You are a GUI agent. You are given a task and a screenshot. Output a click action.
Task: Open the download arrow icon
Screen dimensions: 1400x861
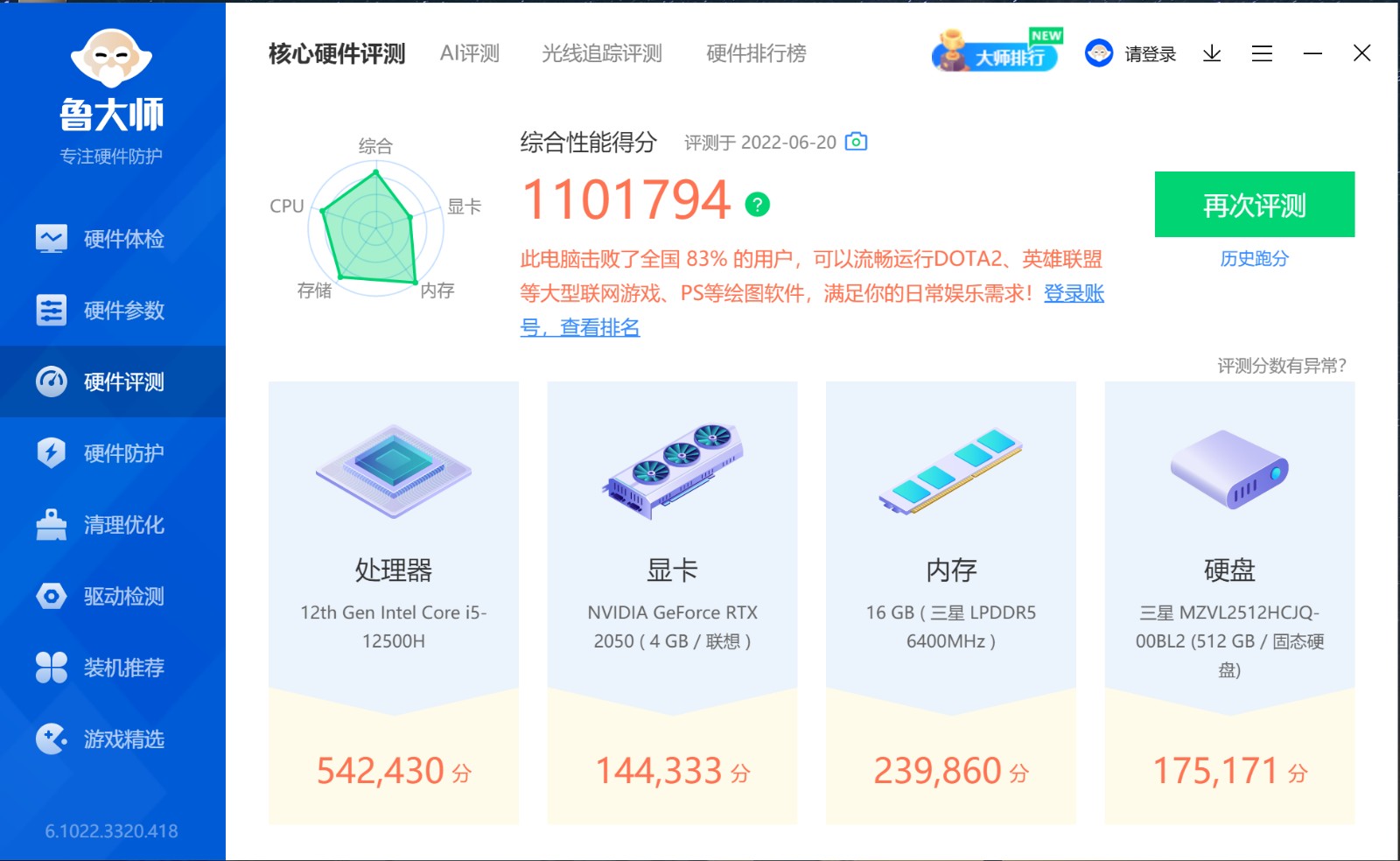click(1212, 53)
